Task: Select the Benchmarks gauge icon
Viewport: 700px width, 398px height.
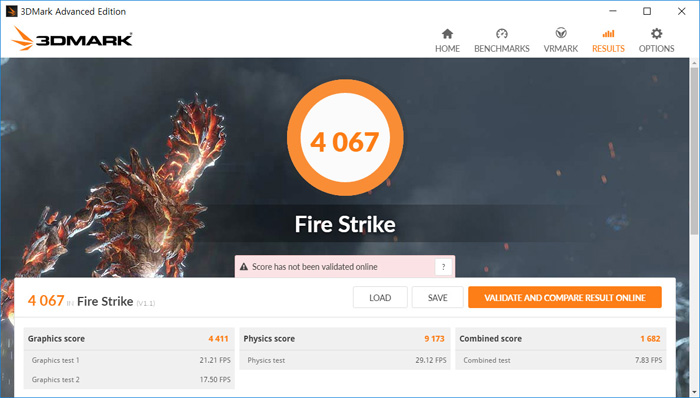Action: coord(502,34)
